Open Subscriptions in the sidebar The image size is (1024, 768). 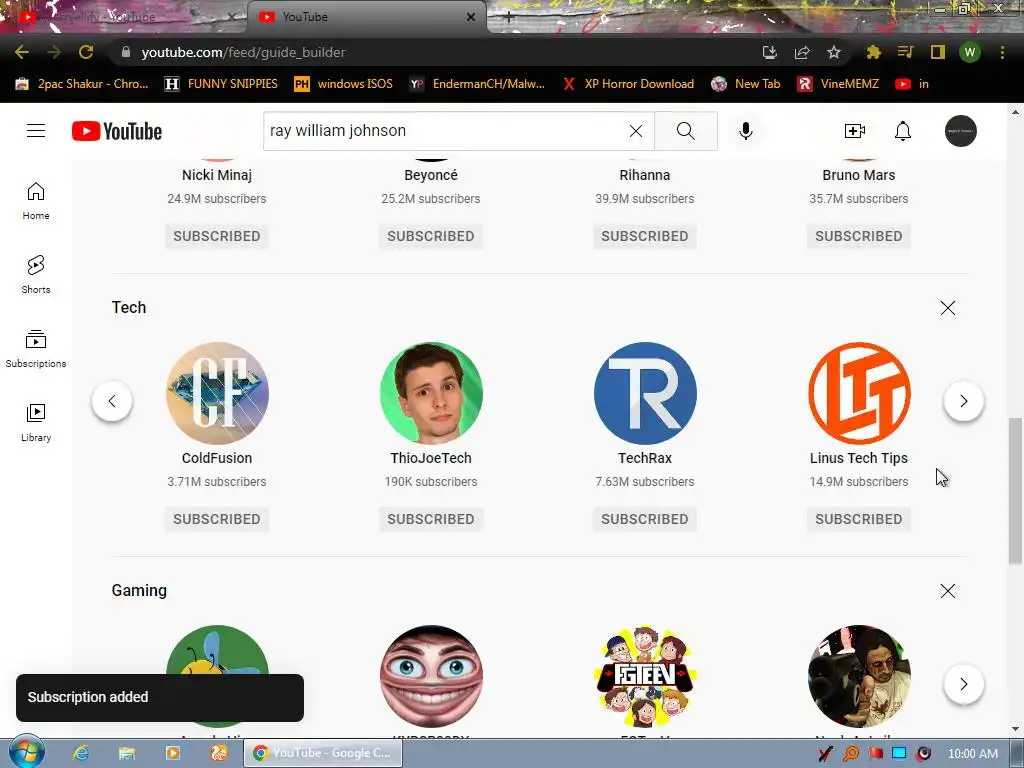[36, 349]
